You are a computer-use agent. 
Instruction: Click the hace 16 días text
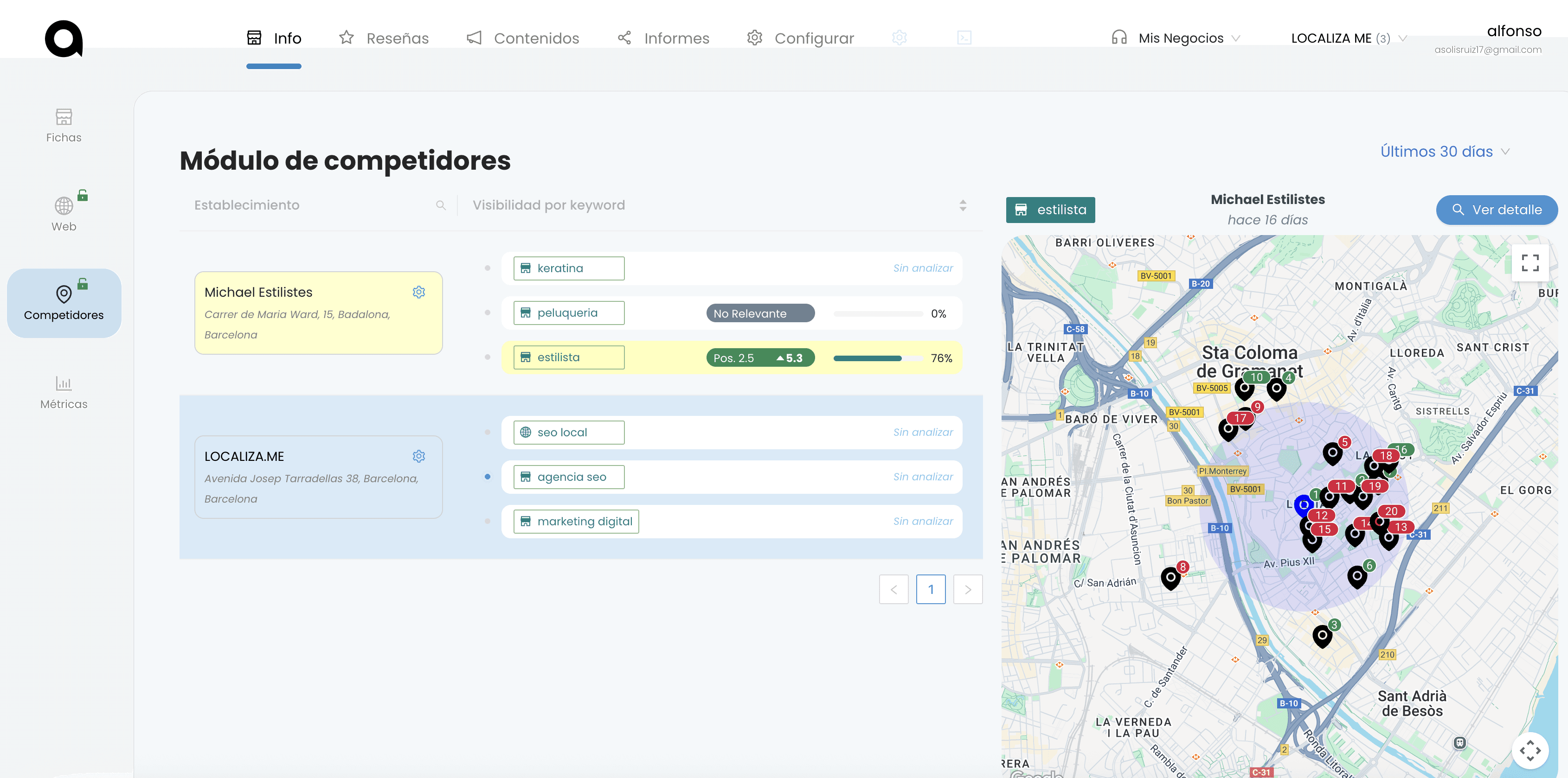coord(1268,220)
